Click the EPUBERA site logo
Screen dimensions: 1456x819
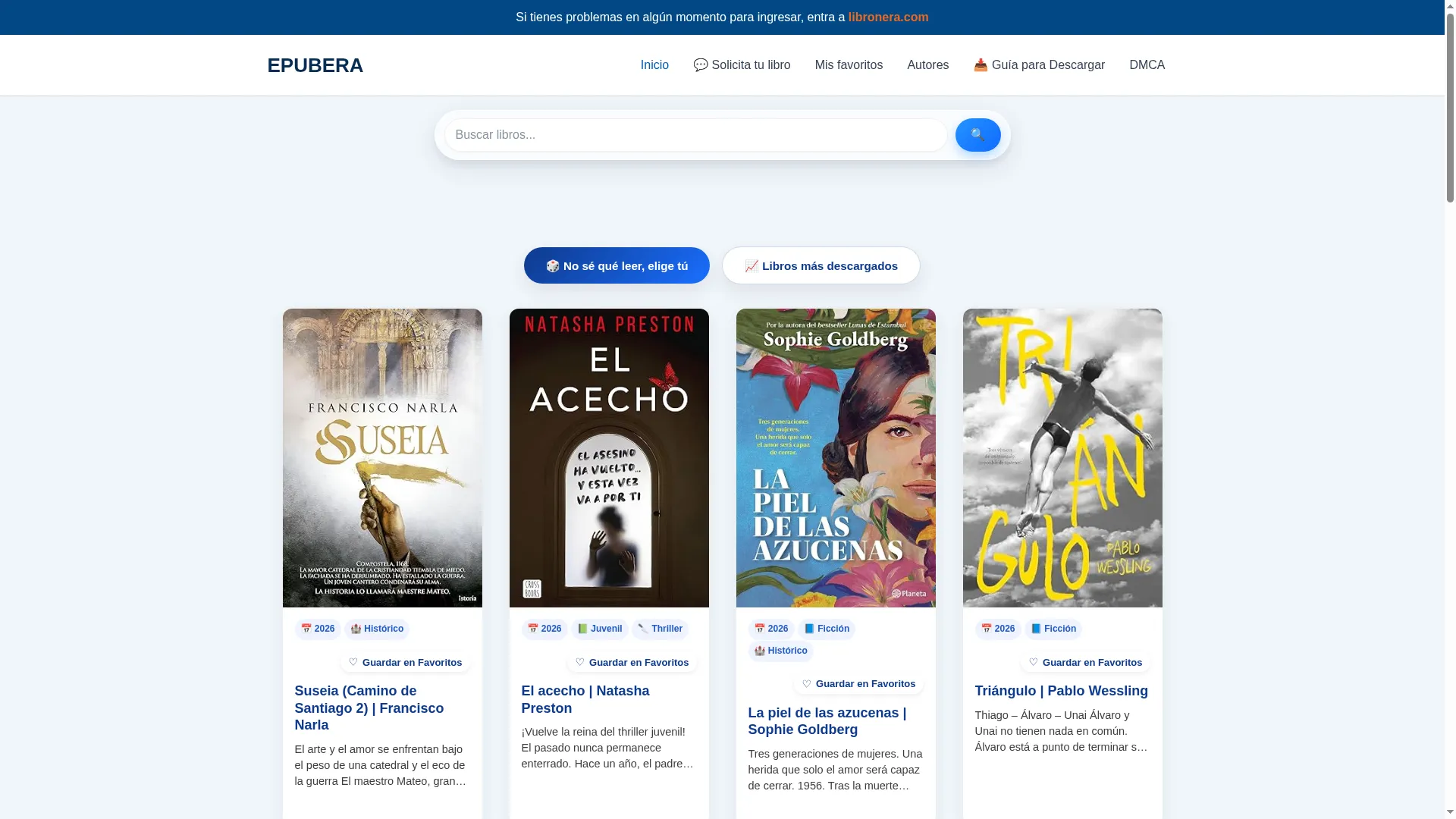(x=315, y=65)
